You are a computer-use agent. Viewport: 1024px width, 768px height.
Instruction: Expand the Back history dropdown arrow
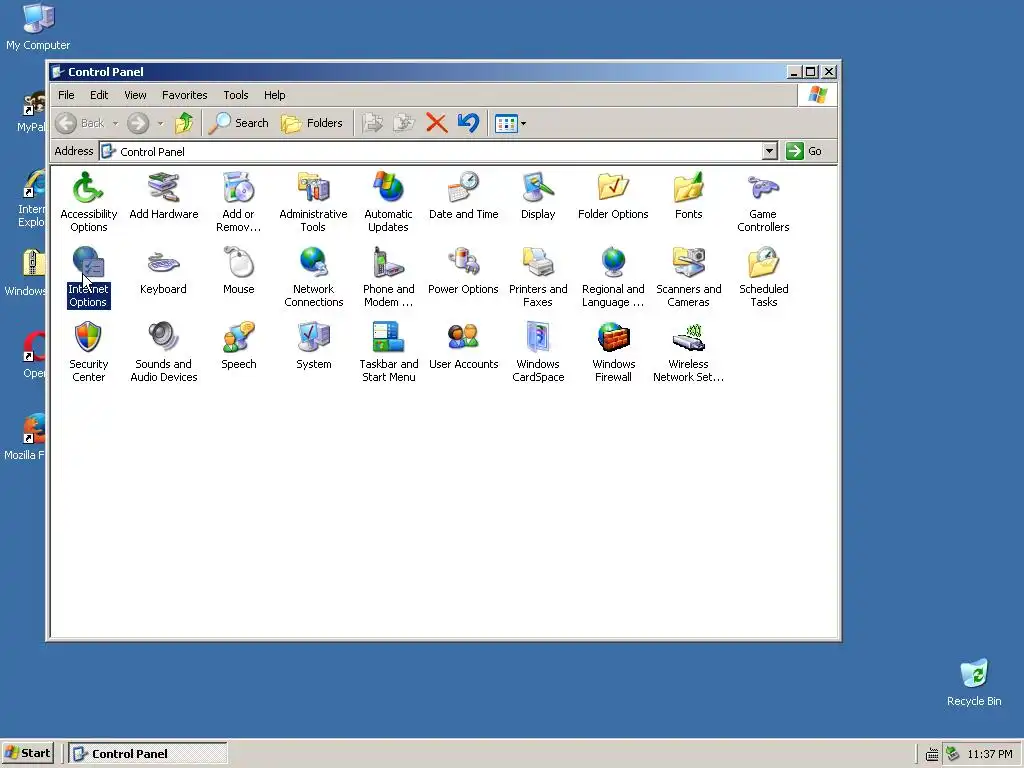[115, 123]
